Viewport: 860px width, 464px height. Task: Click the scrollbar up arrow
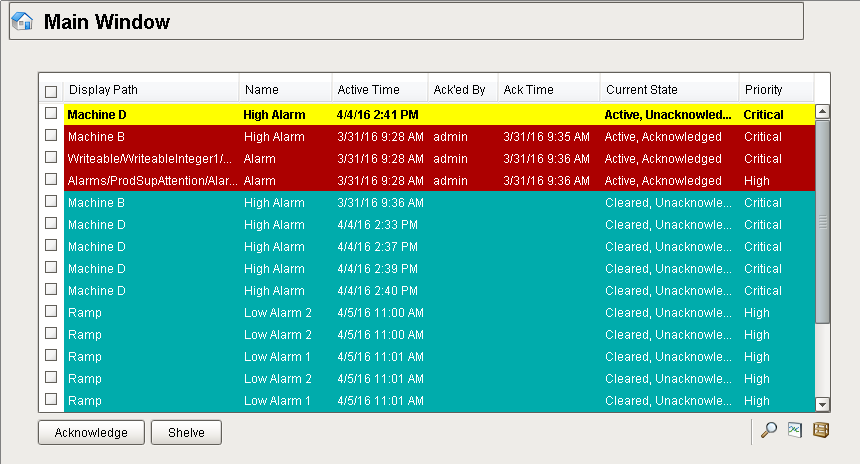[x=822, y=112]
